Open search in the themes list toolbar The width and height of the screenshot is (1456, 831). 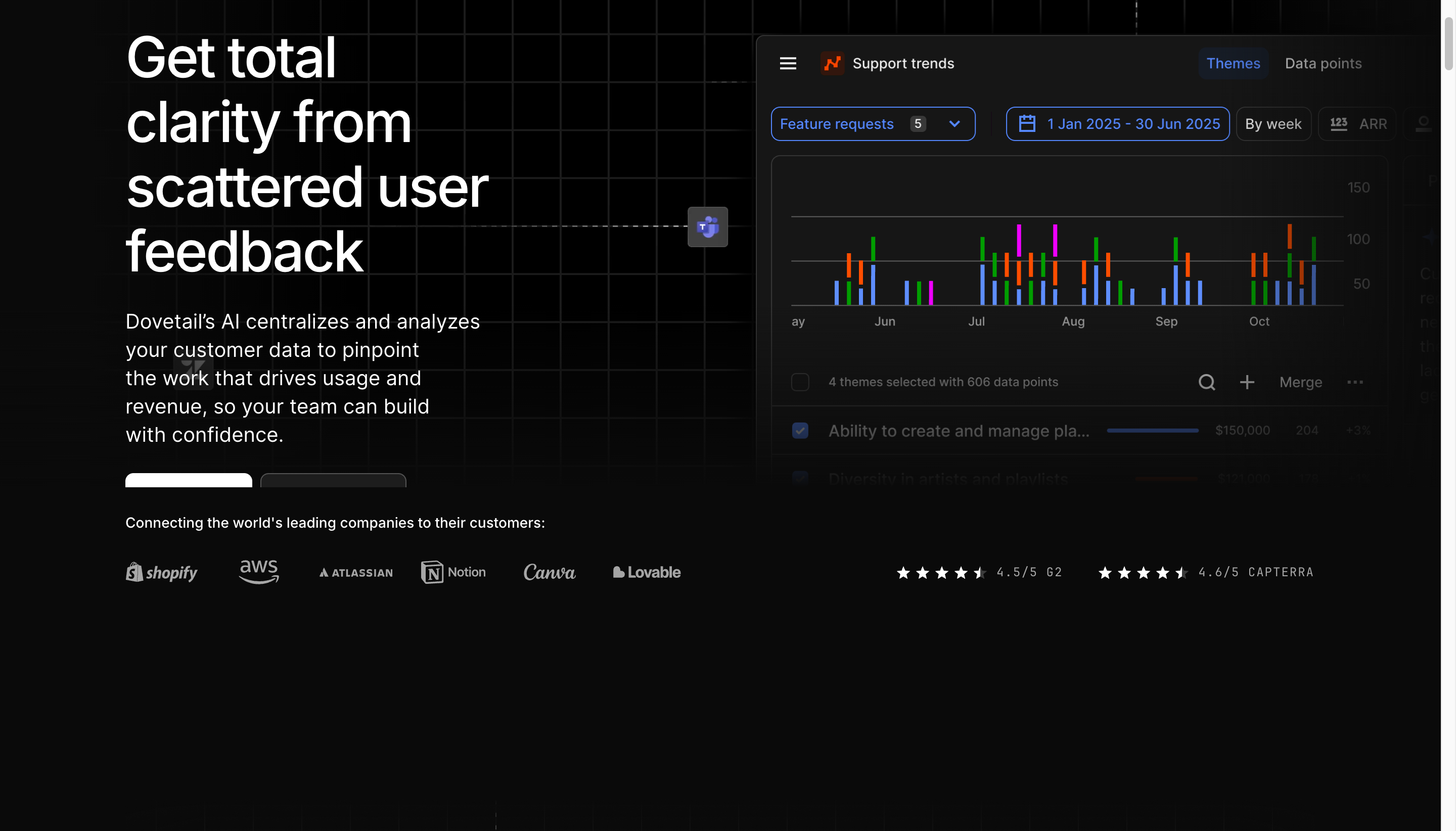[1207, 382]
